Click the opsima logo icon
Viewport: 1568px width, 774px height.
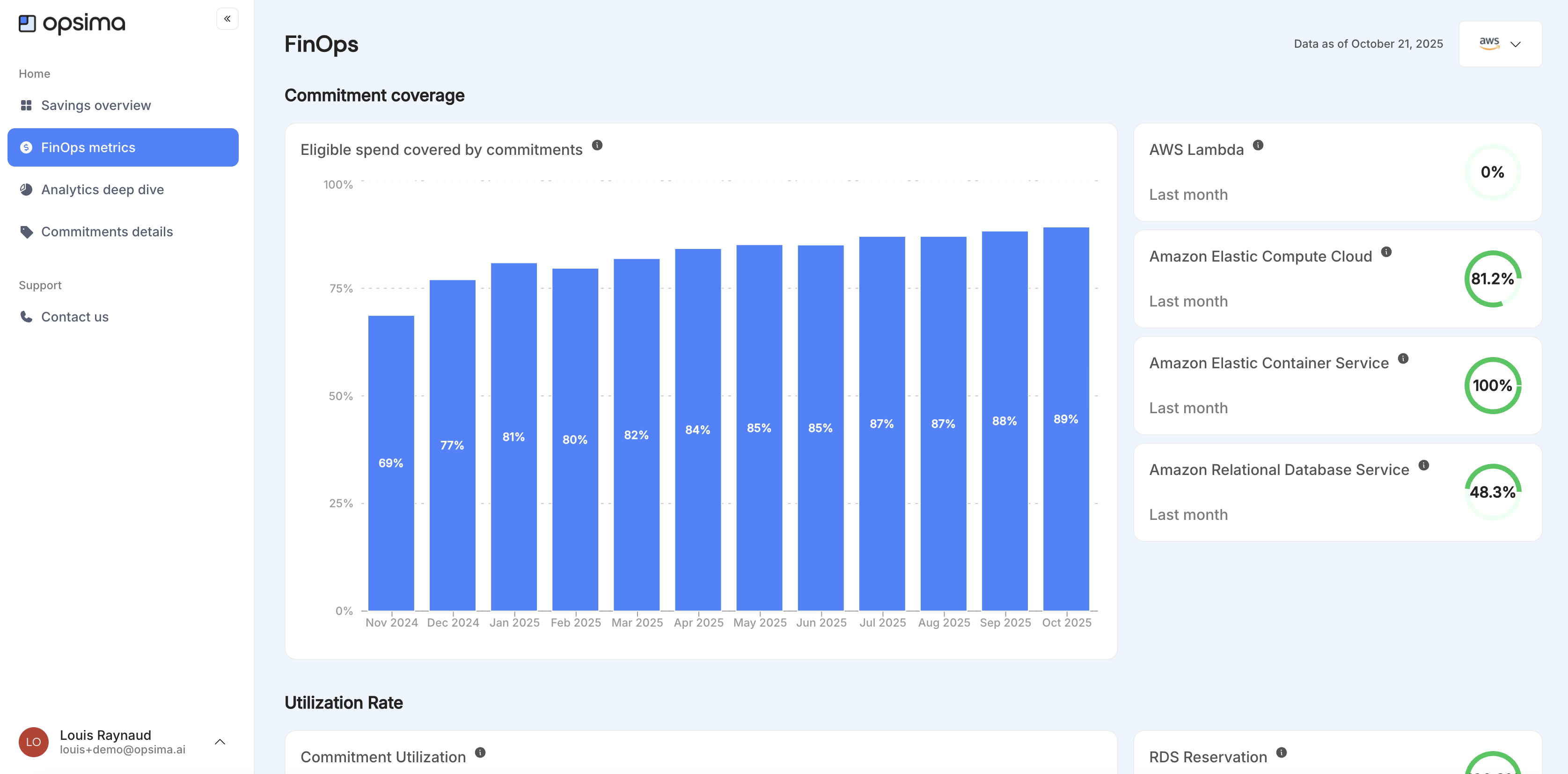coord(28,24)
